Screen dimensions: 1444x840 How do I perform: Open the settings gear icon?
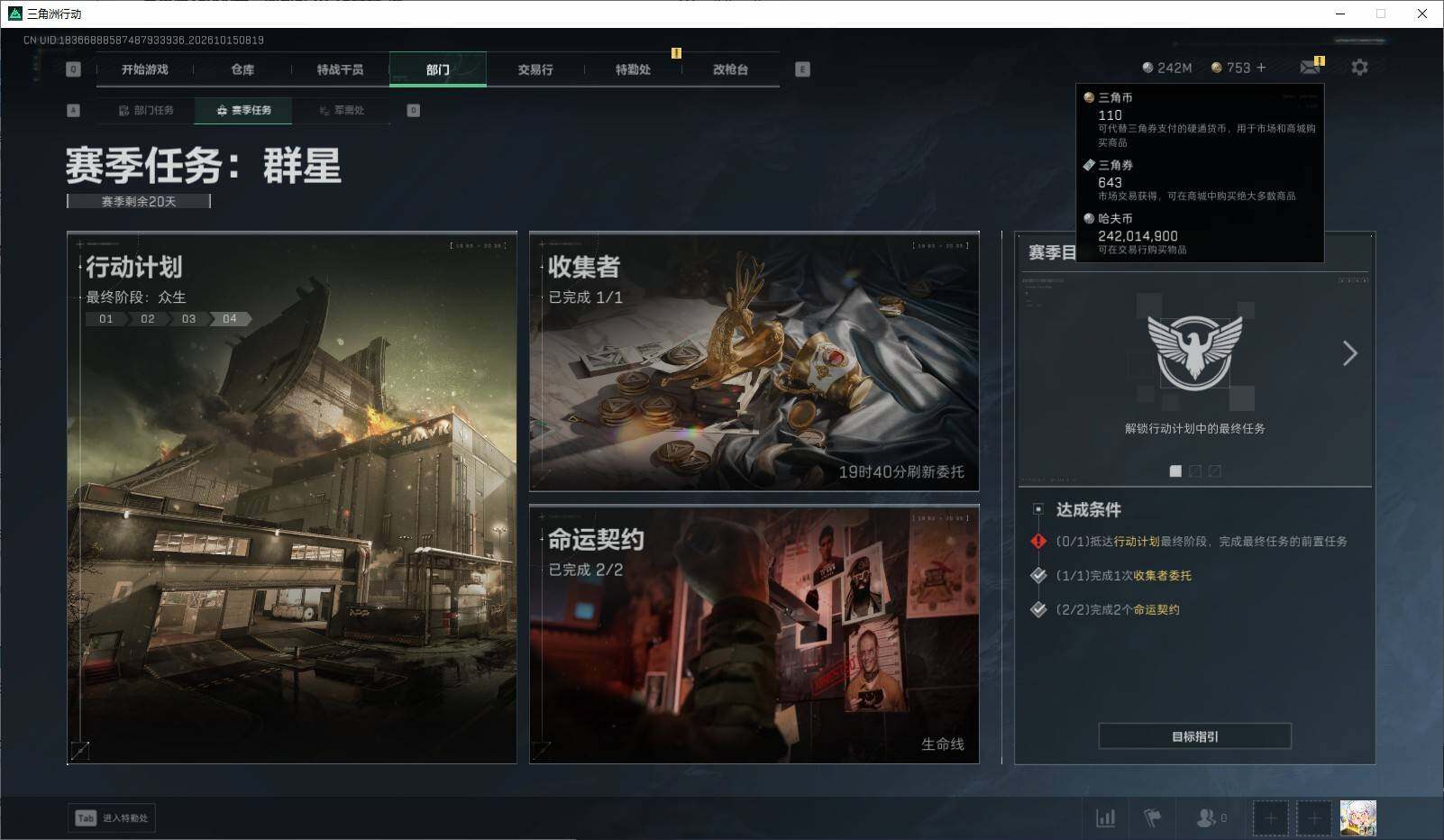[x=1359, y=68]
